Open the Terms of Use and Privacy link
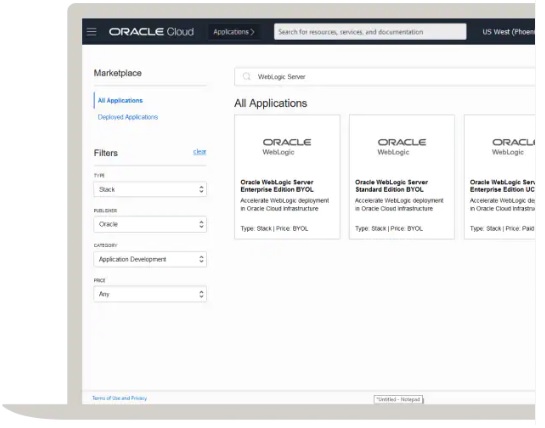Image resolution: width=545 pixels, height=428 pixels. pos(120,398)
